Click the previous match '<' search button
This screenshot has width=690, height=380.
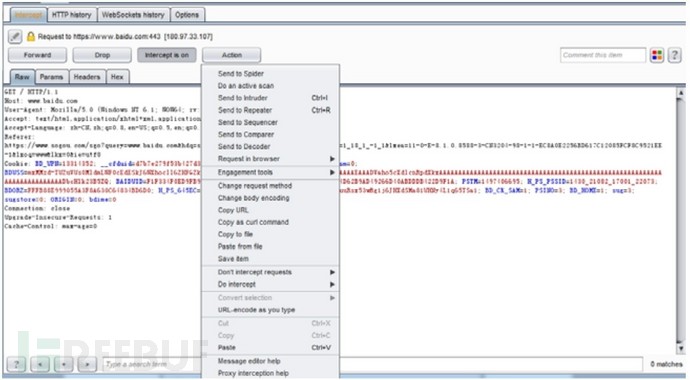tap(40, 364)
